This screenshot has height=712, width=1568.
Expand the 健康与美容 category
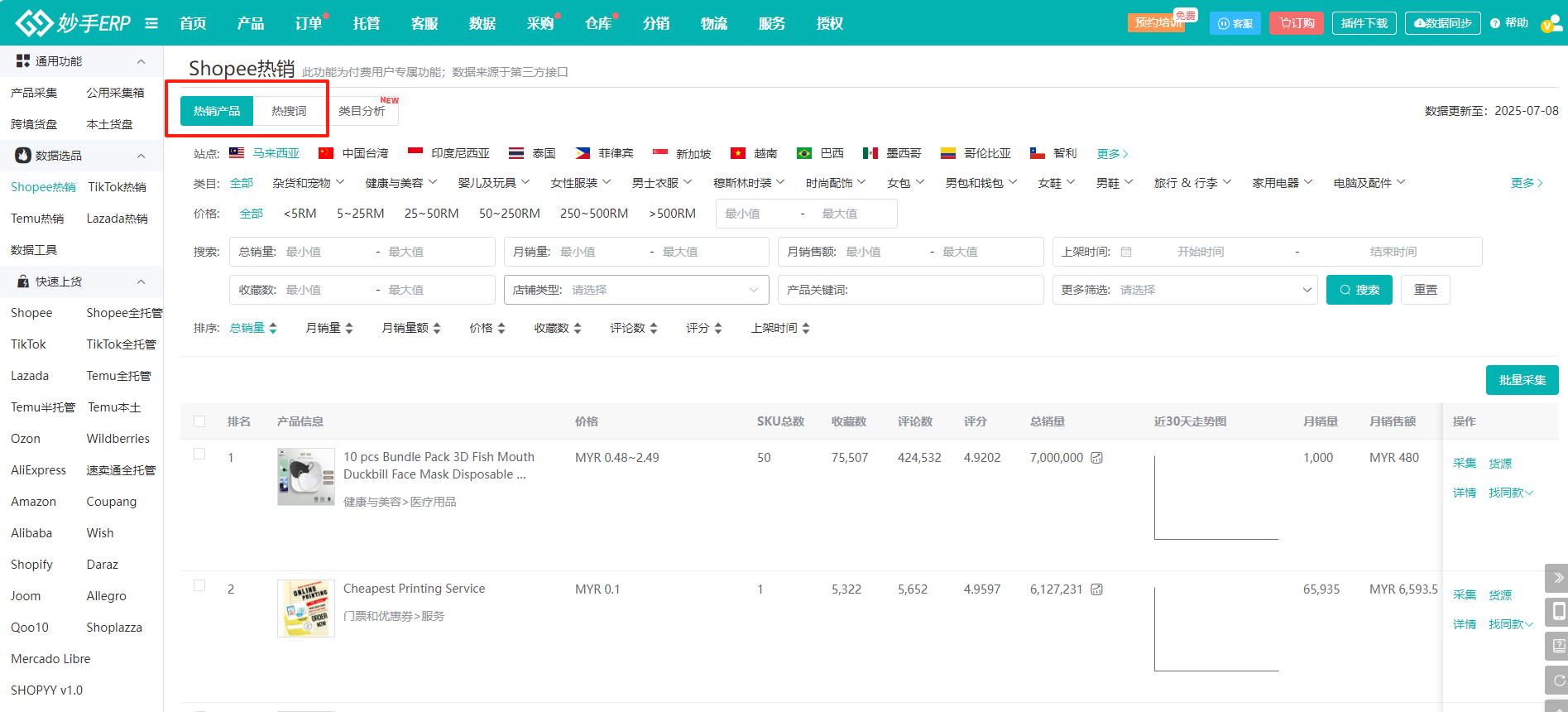pyautogui.click(x=401, y=183)
